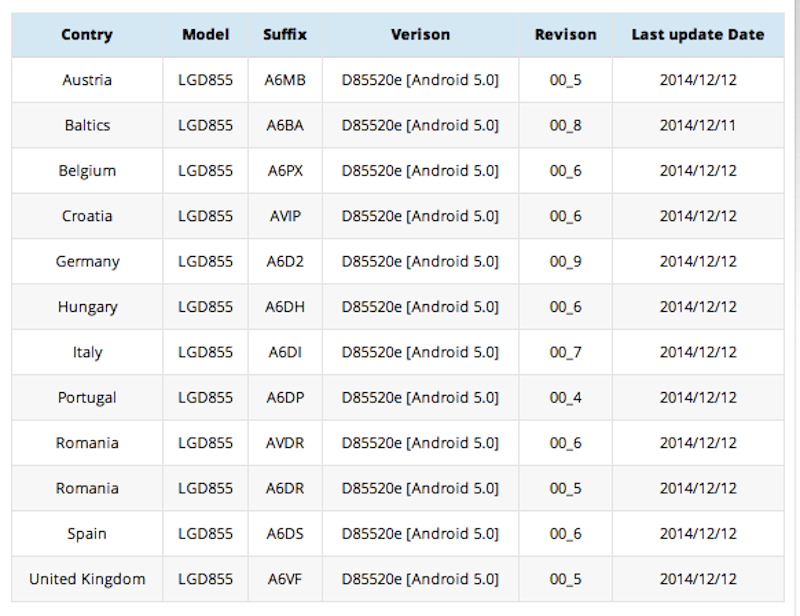Select the Spain country cell
The width and height of the screenshot is (800, 616).
click(87, 534)
